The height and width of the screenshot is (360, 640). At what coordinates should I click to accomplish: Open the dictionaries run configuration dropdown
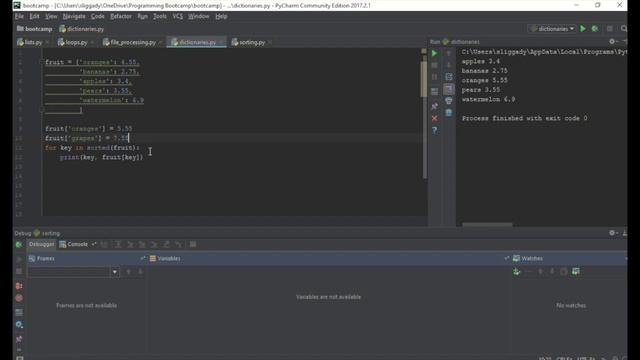pyautogui.click(x=552, y=29)
